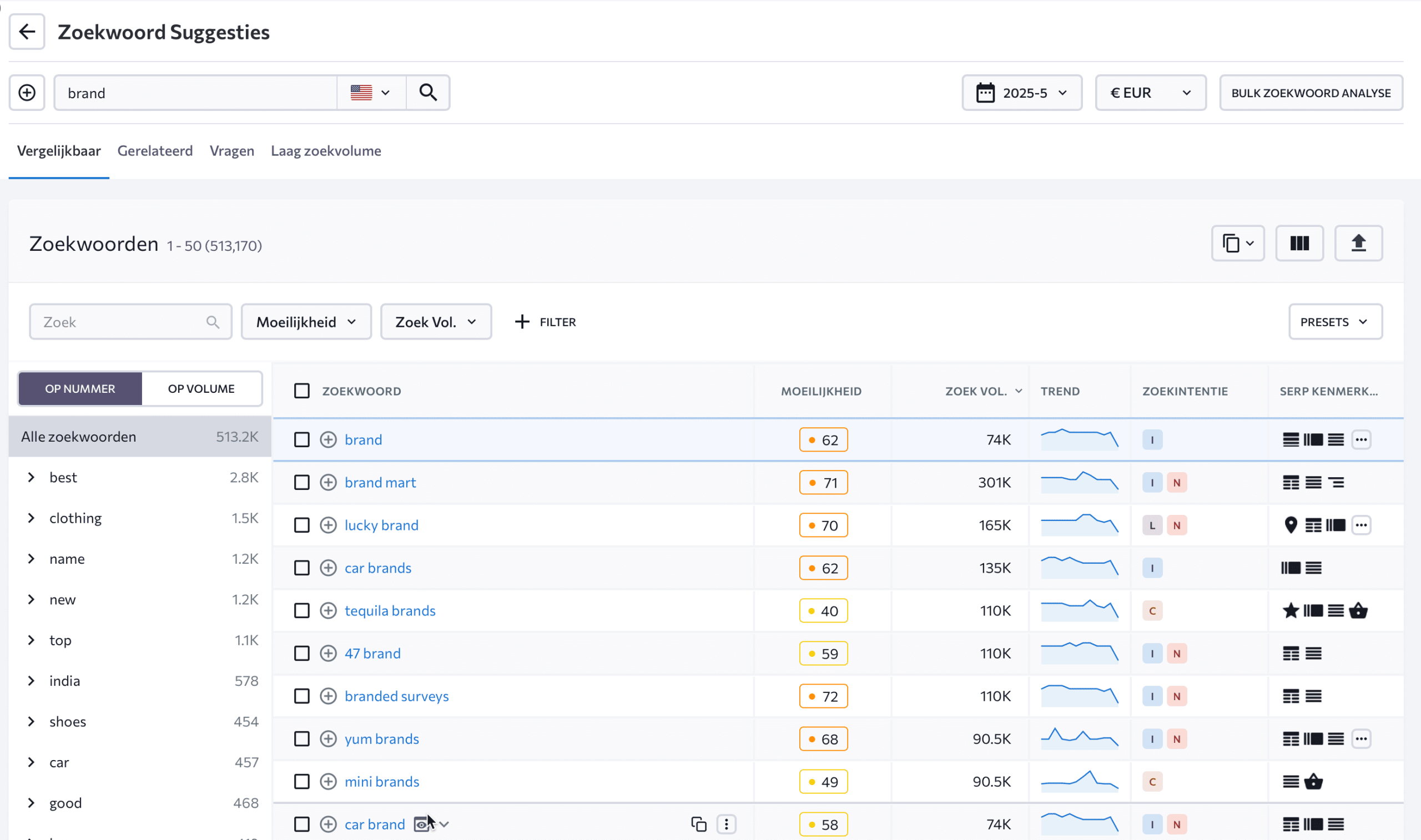This screenshot has height=840, width=1421.
Task: Click the copy icon in 'car brand' row
Action: click(x=699, y=824)
